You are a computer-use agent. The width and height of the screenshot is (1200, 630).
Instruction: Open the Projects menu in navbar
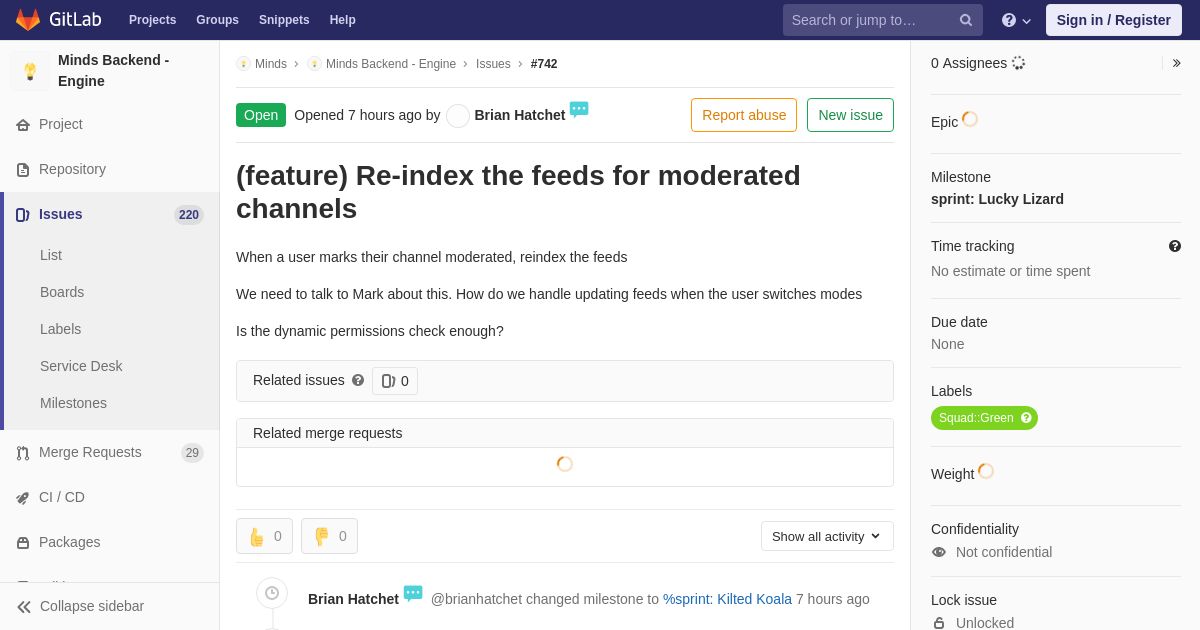[152, 20]
